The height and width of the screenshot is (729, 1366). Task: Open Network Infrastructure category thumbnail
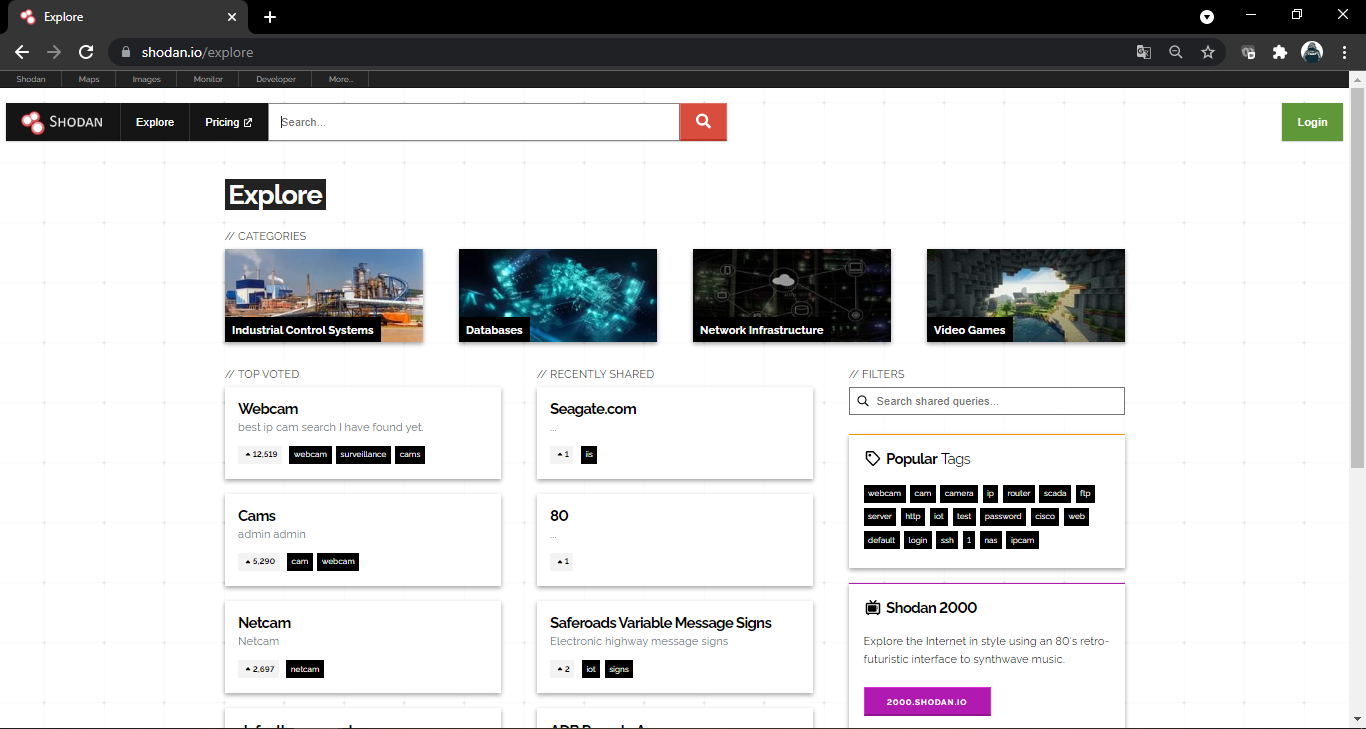click(792, 295)
